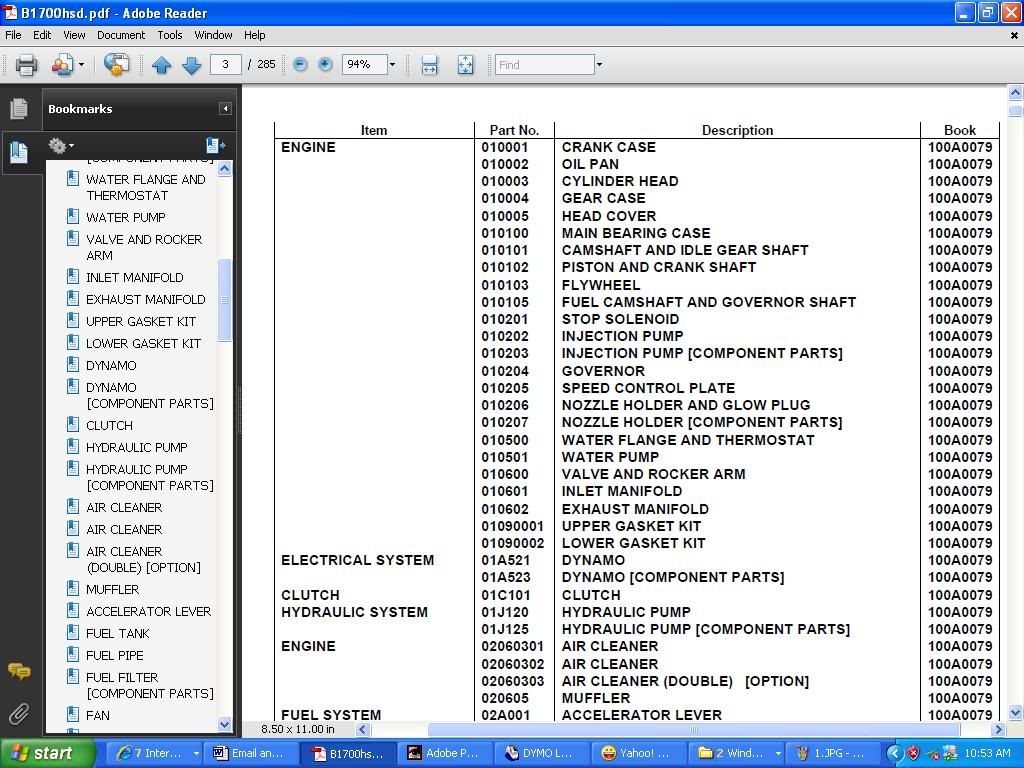1024x768 pixels.
Task: Click the CRANK CASE description text
Action: pos(609,148)
